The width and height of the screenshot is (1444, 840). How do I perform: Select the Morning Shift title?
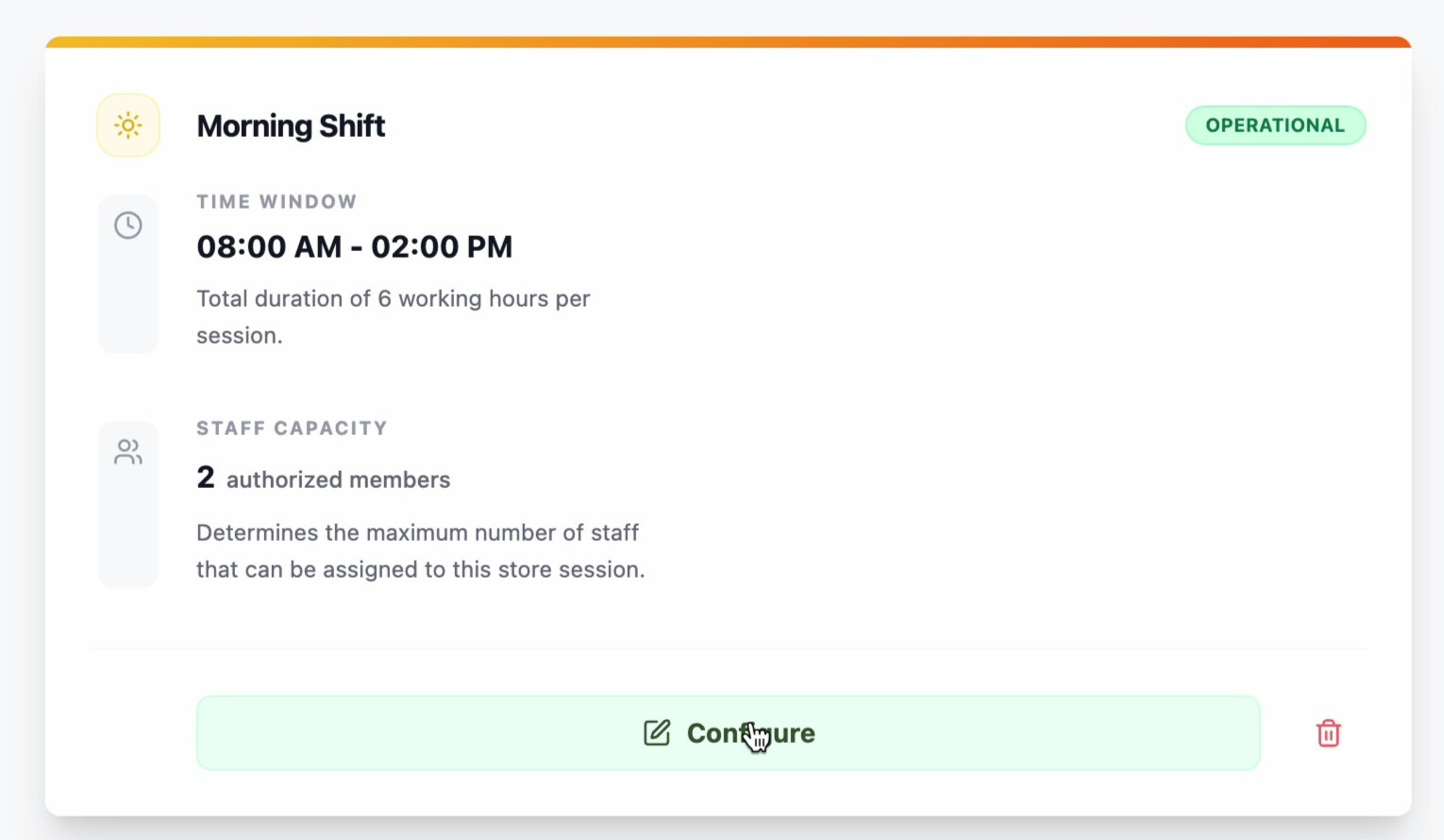291,126
